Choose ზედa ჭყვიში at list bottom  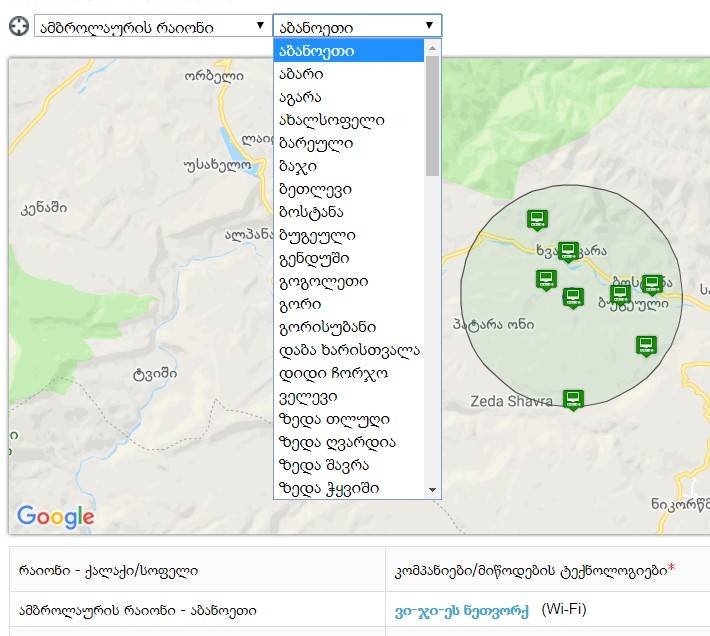349,488
